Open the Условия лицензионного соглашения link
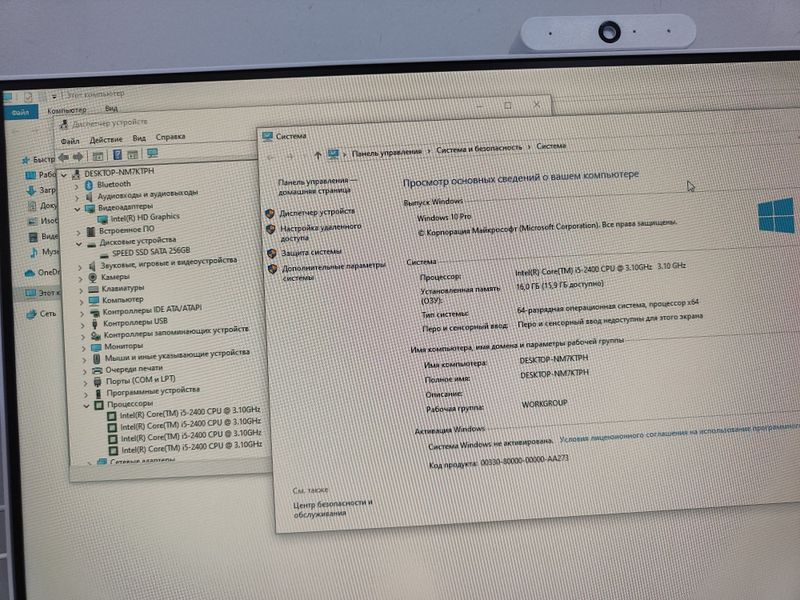The width and height of the screenshot is (800, 600). click(679, 431)
